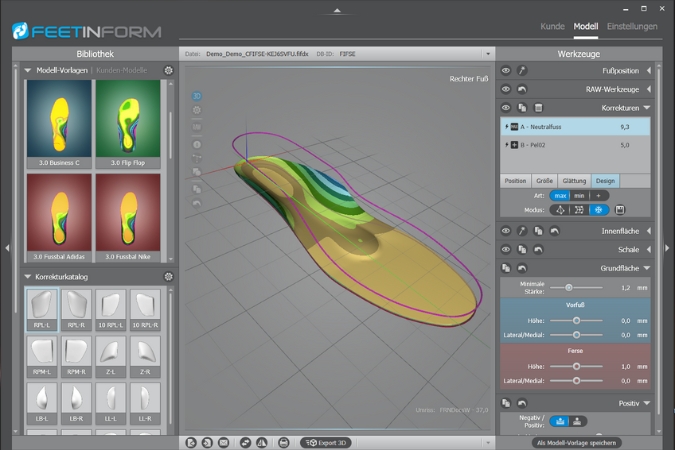Open Modell-Vorlagen settings gear

[168, 71]
